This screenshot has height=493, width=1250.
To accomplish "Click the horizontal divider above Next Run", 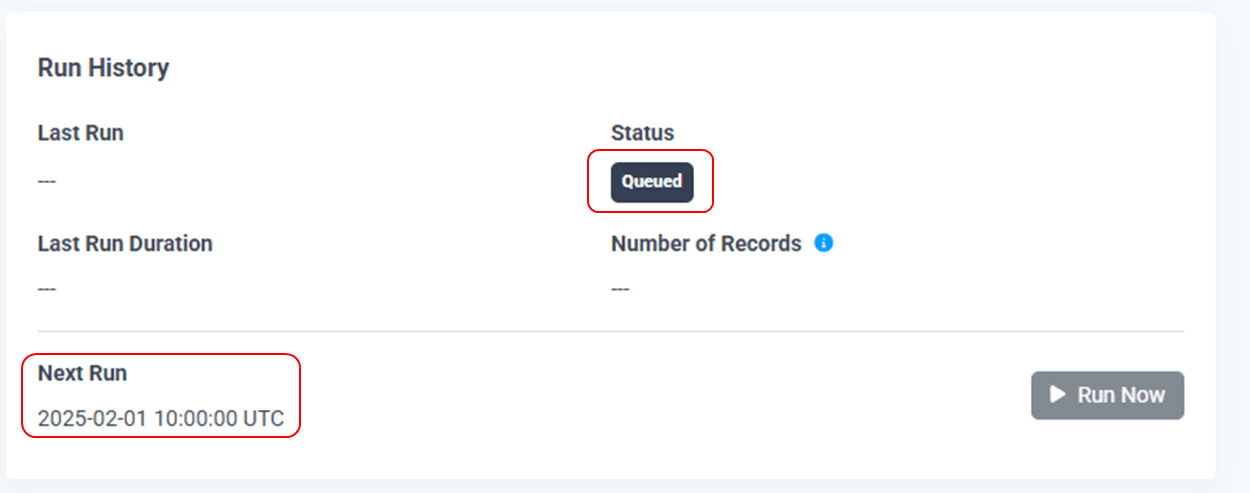I will 610,331.
